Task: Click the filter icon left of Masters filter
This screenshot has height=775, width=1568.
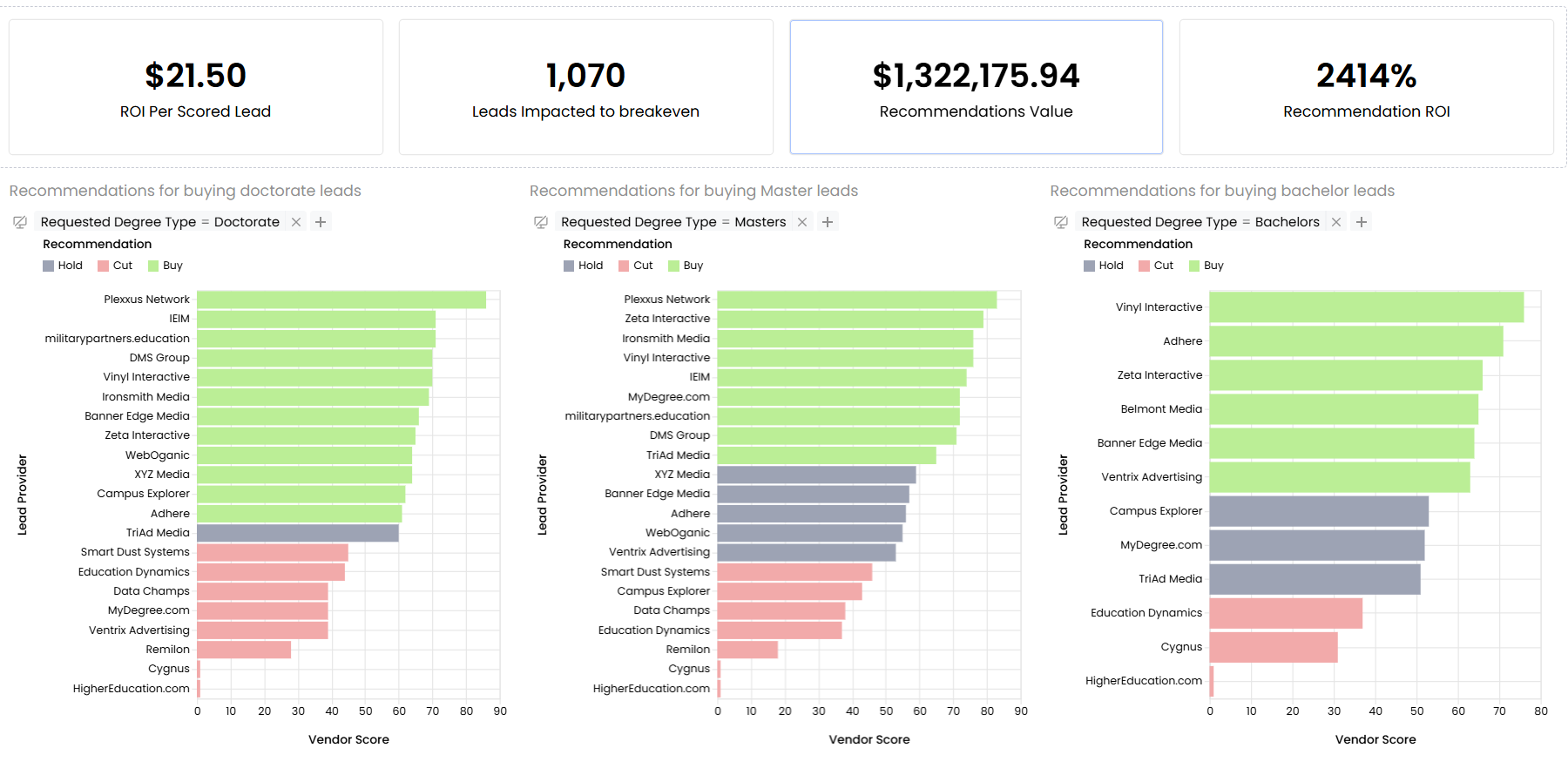Action: 541,222
